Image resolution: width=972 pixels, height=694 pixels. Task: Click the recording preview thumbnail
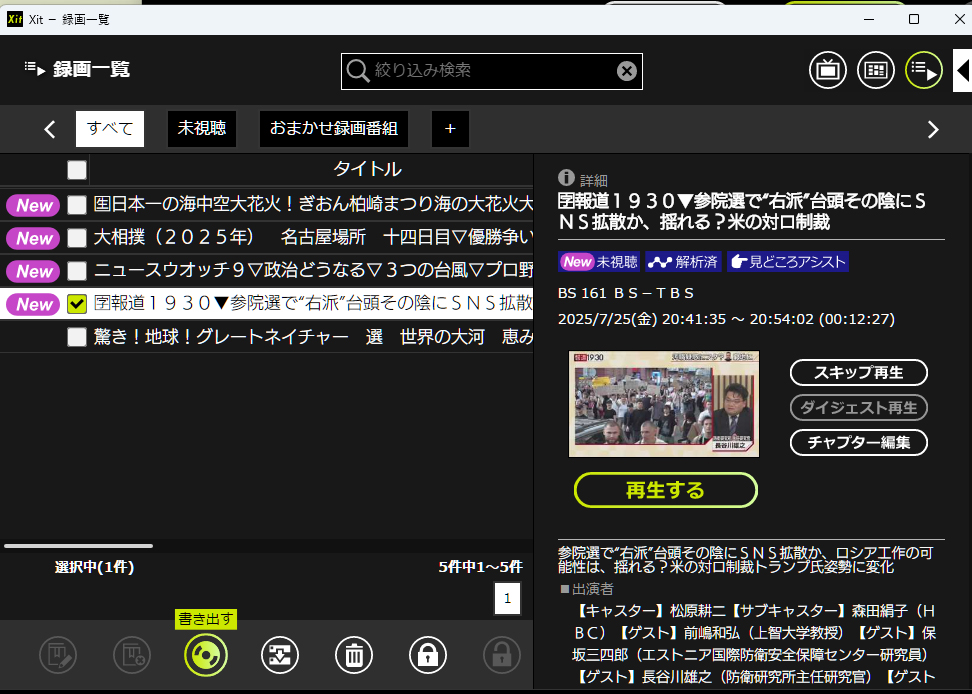[663, 404]
